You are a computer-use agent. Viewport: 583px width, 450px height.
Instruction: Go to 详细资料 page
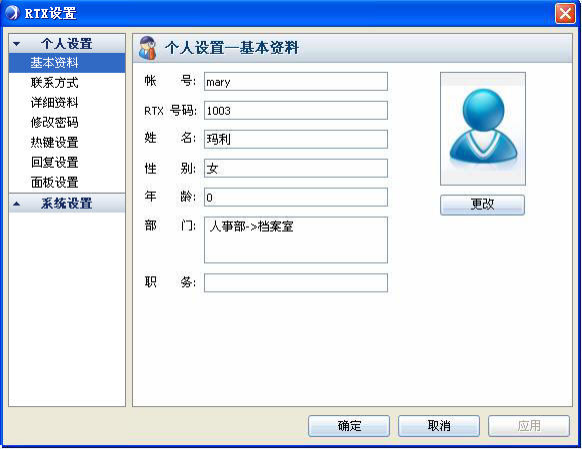click(x=55, y=103)
